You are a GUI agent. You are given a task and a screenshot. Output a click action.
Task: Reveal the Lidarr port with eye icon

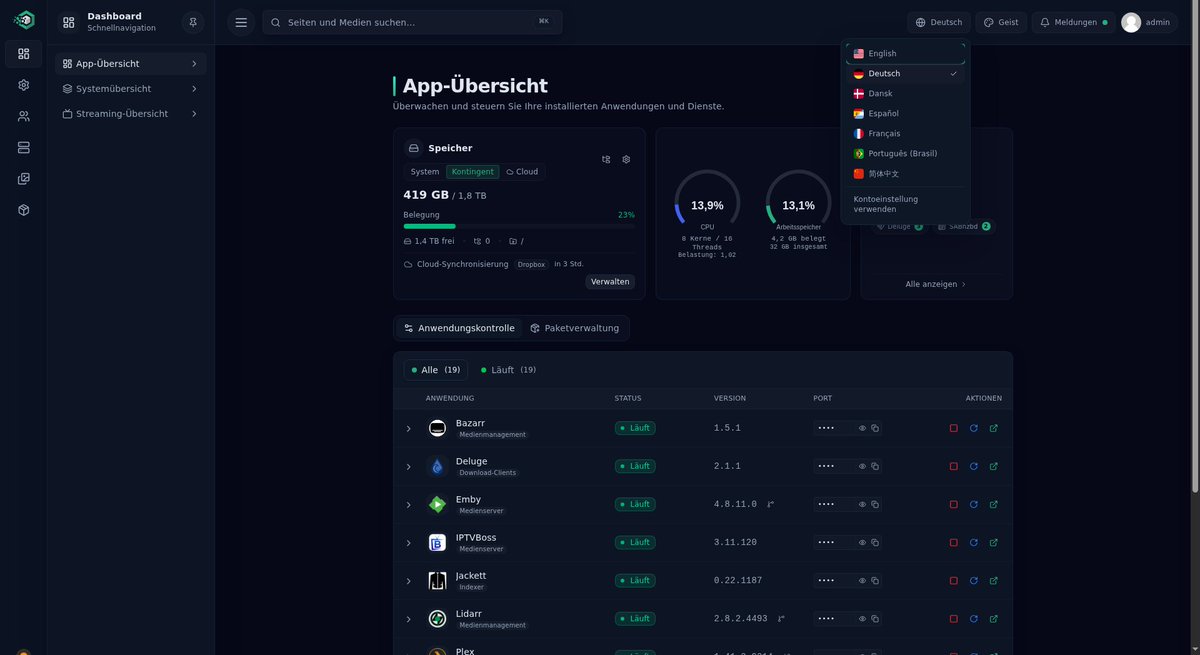pos(862,618)
